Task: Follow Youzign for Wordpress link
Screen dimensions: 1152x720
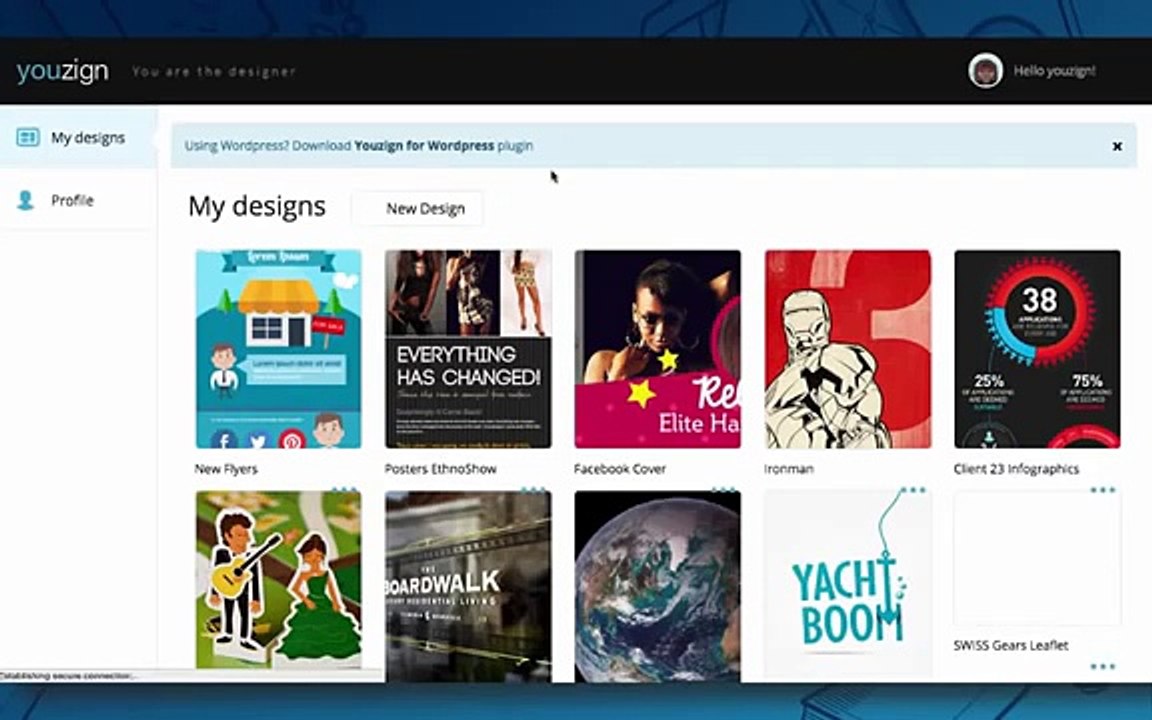Action: coord(424,145)
